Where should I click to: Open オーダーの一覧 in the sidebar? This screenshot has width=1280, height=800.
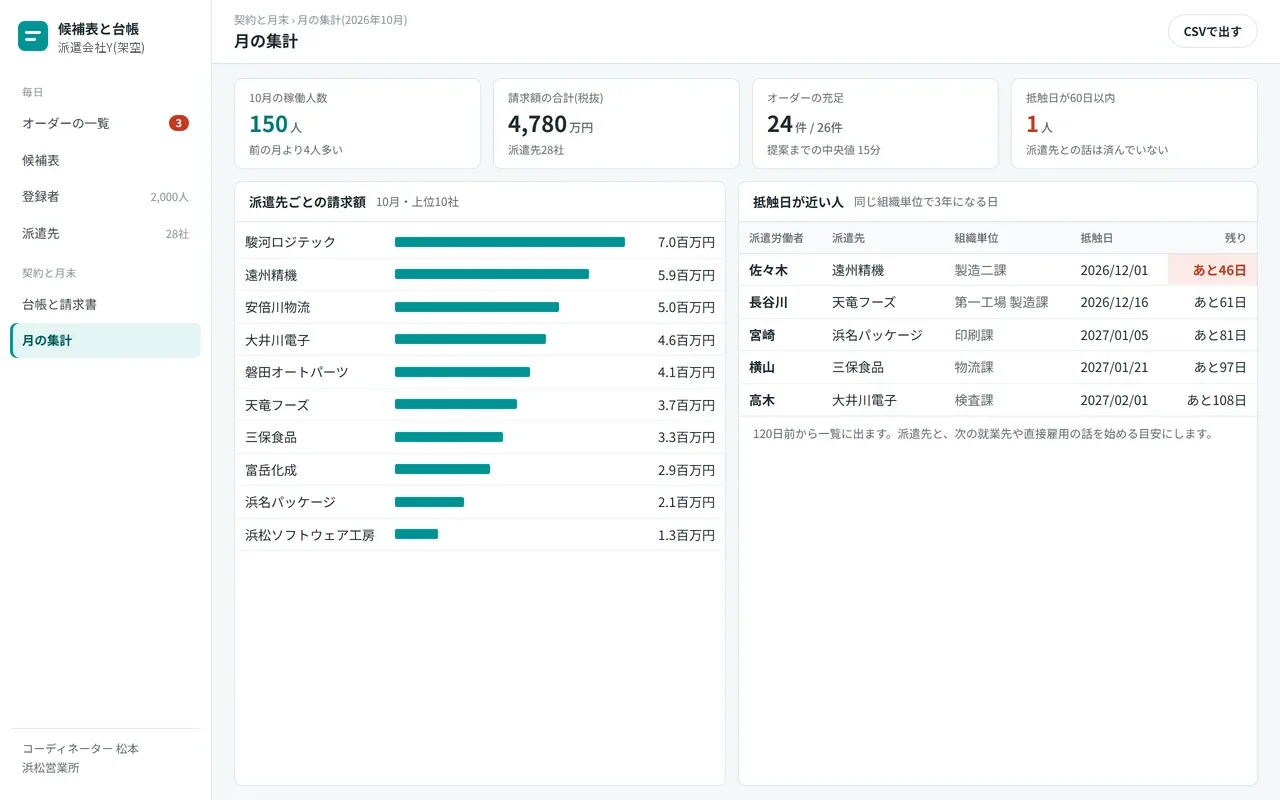pos(105,123)
